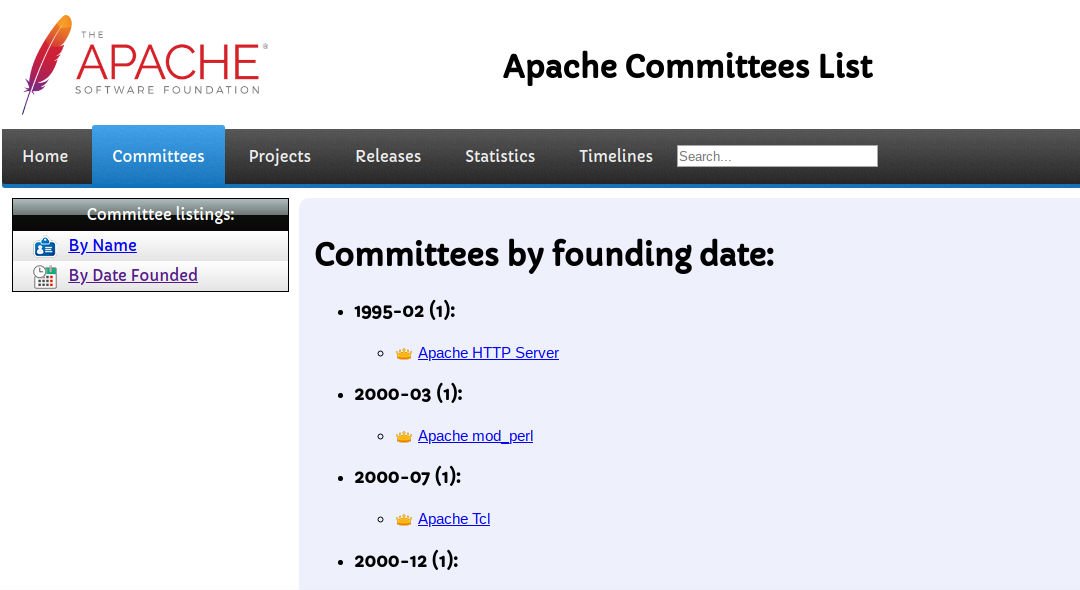Click the Committees by founding date heading
Screen dimensions: 1080x590
coord(544,254)
